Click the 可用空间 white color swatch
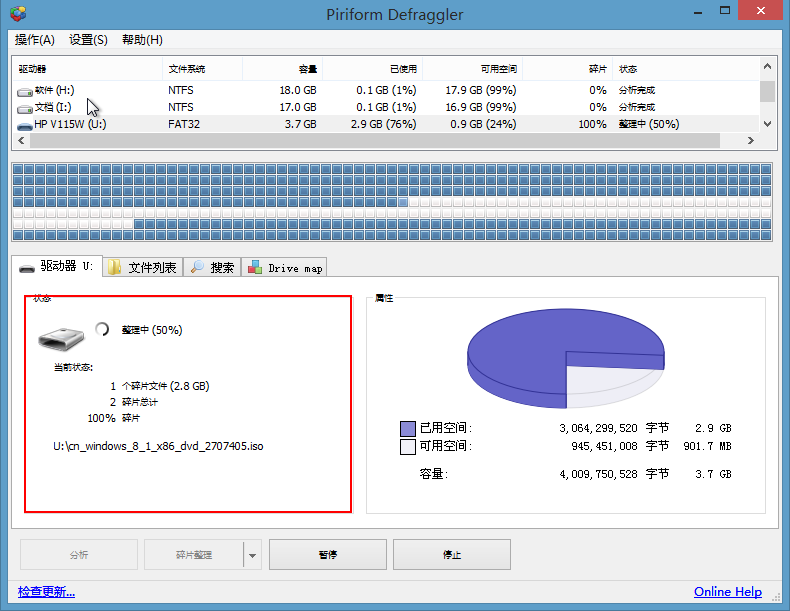This screenshot has height=611, width=790. 408,447
